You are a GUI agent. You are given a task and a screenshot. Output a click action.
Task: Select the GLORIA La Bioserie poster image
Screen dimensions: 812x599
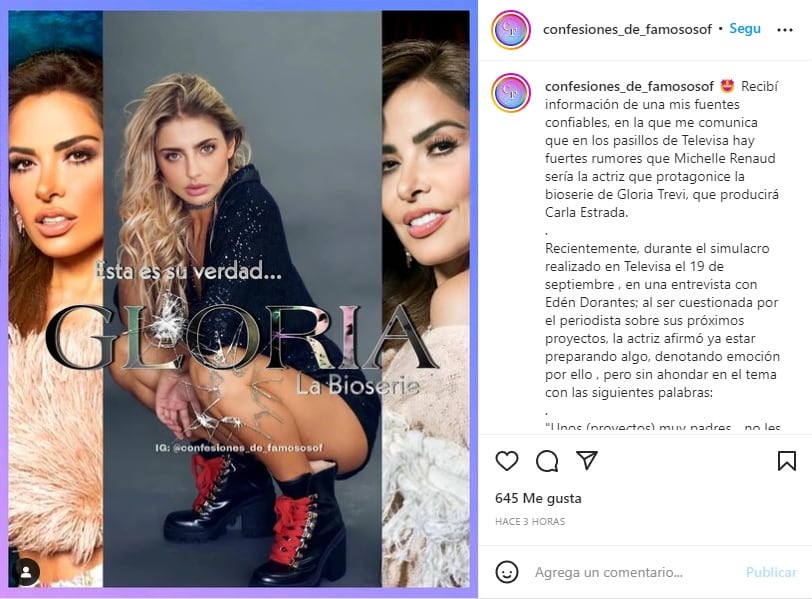[239, 299]
